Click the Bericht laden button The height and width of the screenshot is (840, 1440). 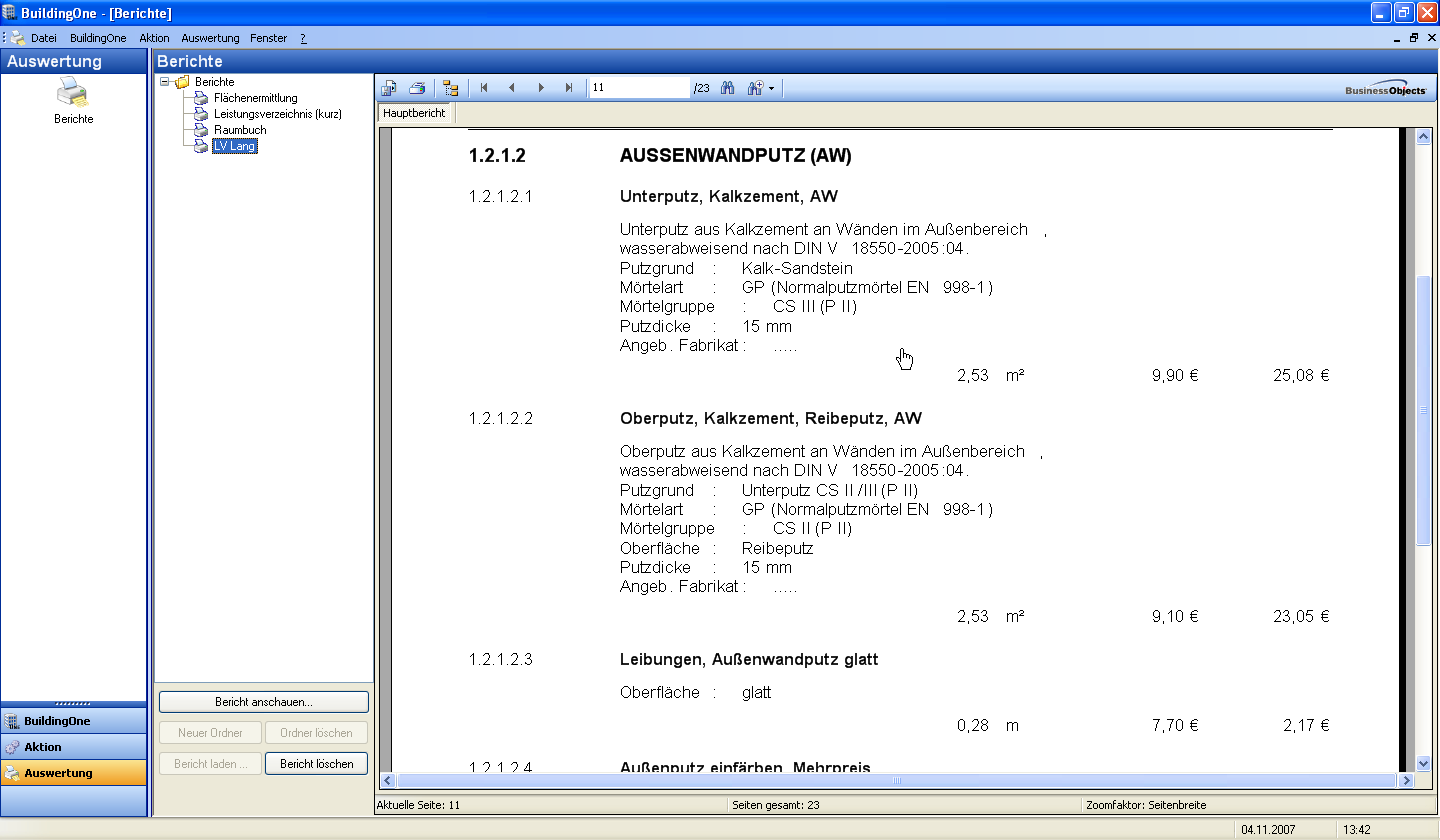tap(211, 764)
